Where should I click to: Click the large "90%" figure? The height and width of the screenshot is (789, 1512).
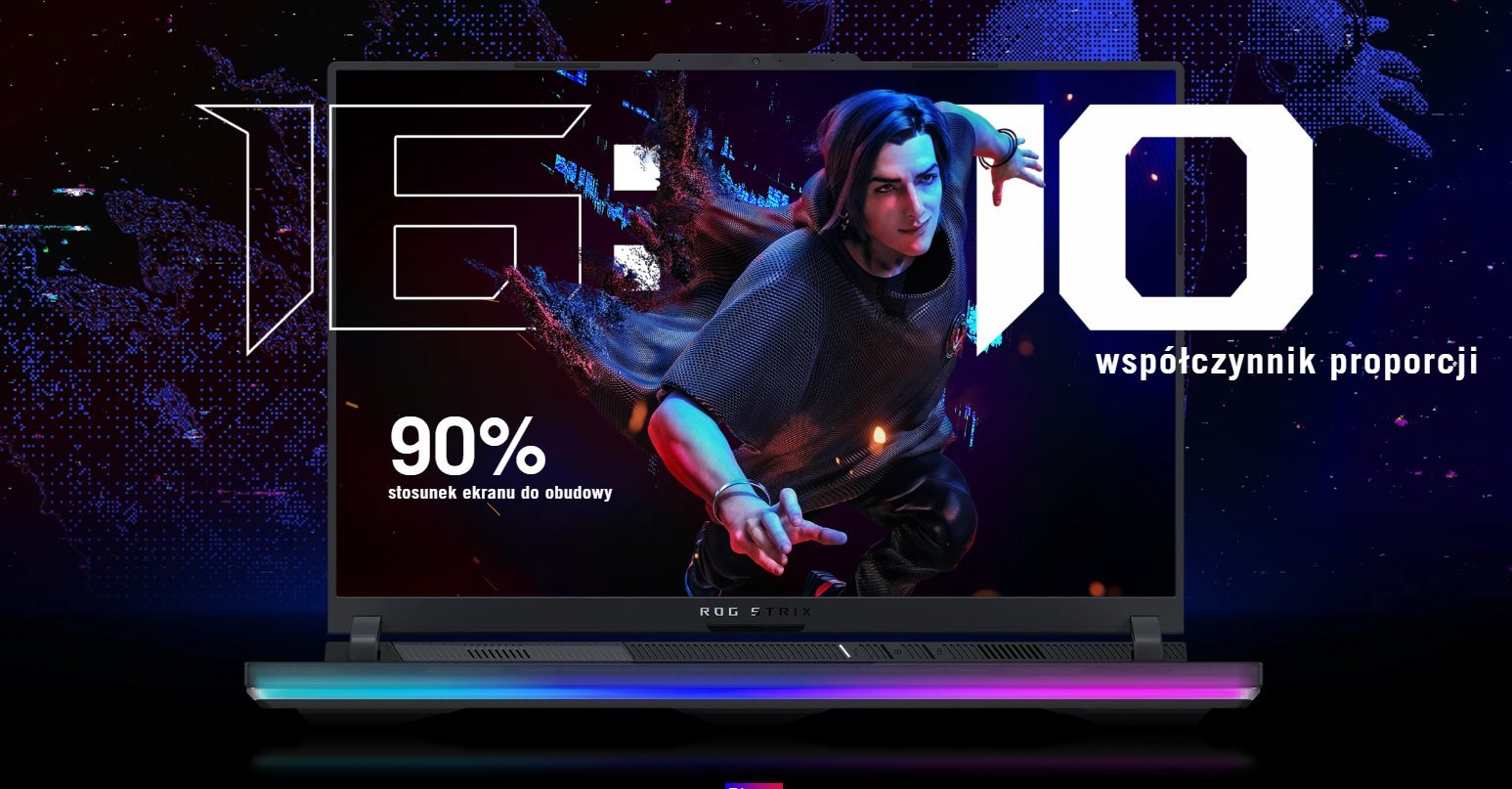pos(467,446)
